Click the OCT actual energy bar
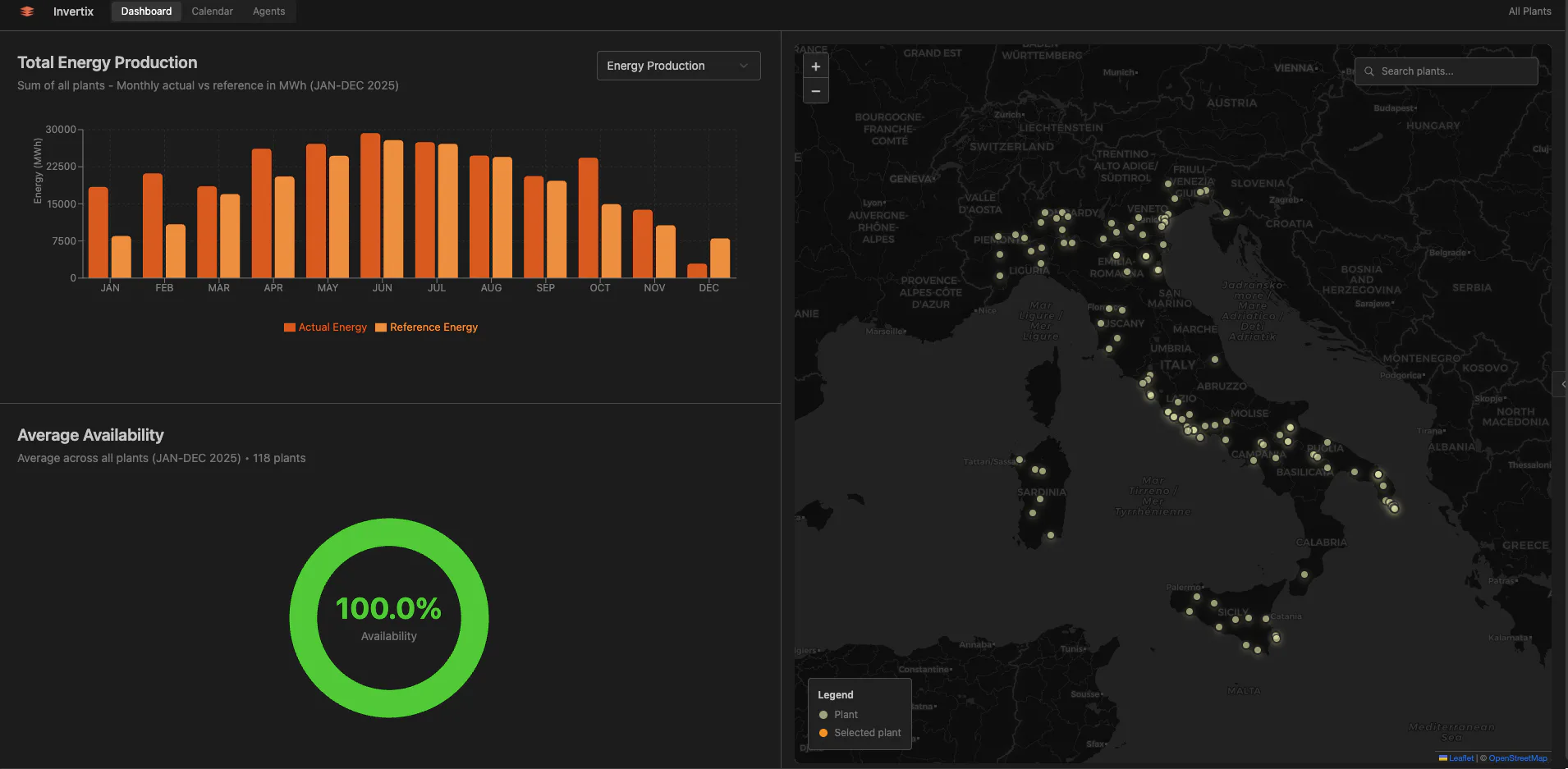The height and width of the screenshot is (769, 1568). [x=589, y=217]
